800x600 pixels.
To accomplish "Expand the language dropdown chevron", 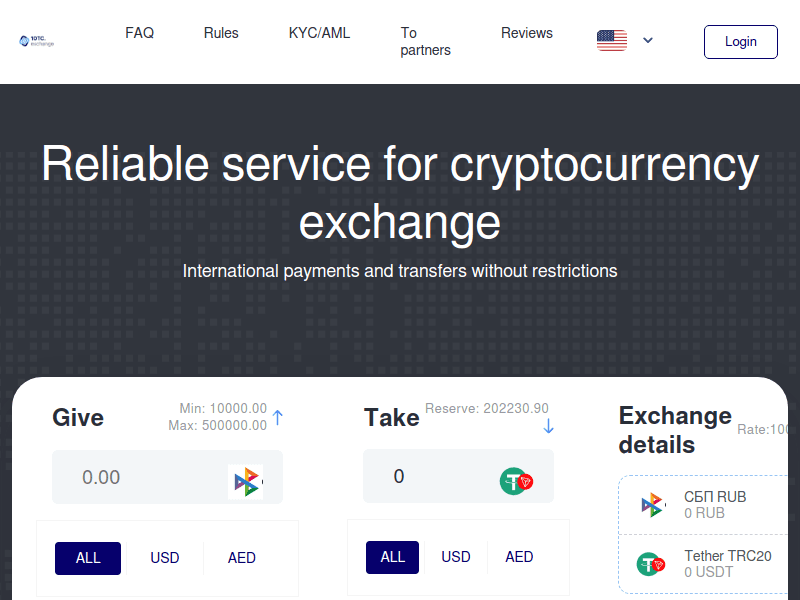I will [648, 41].
